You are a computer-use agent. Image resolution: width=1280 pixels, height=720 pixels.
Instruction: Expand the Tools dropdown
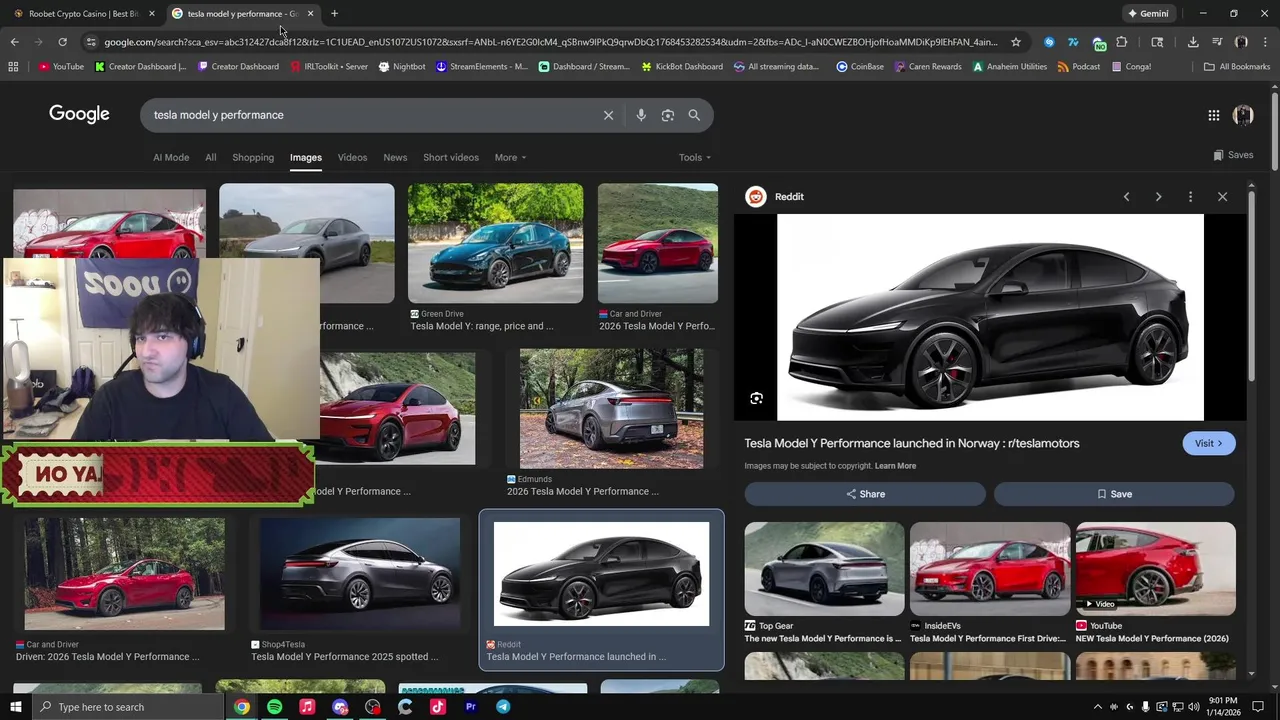695,157
